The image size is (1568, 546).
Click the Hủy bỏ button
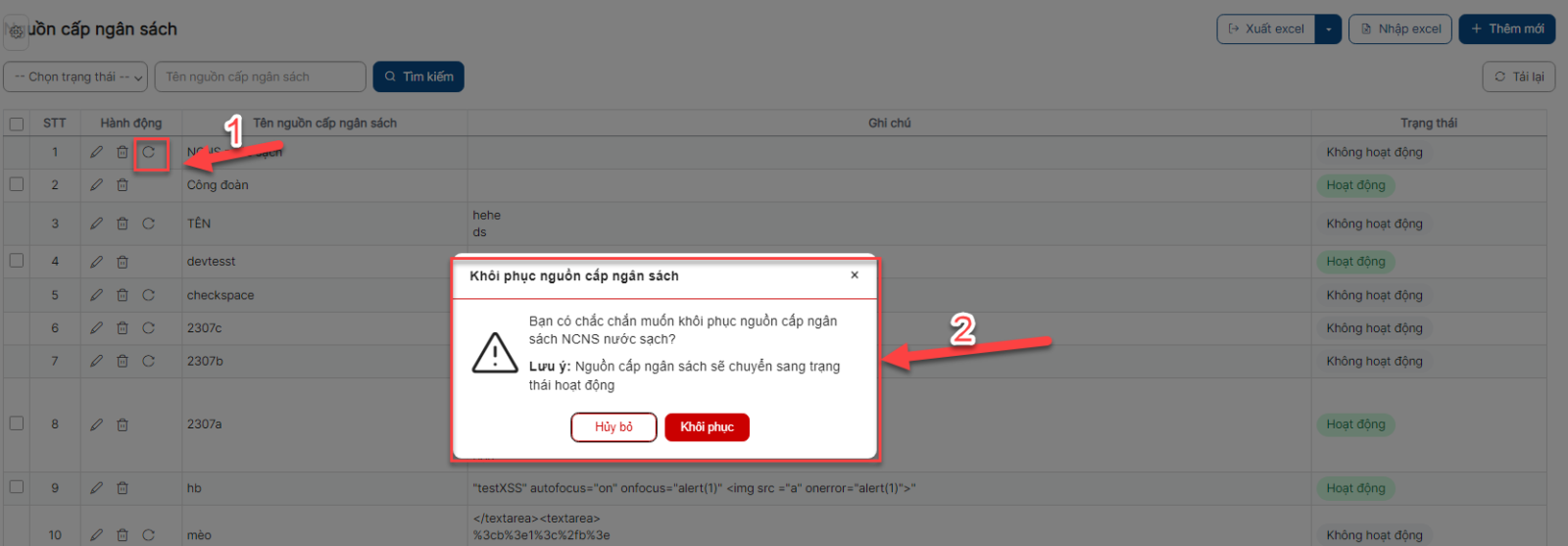coord(613,427)
